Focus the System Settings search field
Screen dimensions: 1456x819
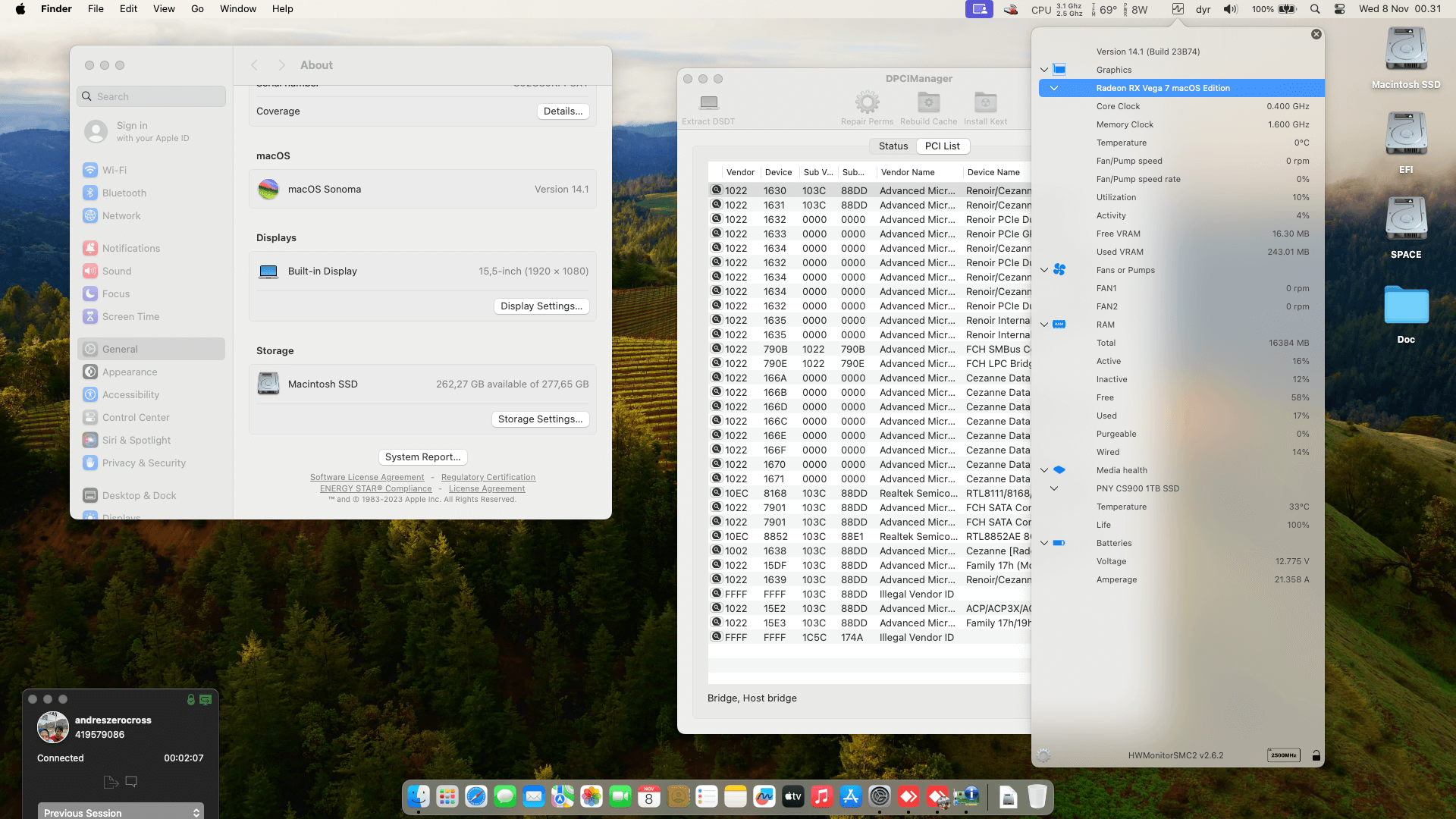(x=152, y=96)
